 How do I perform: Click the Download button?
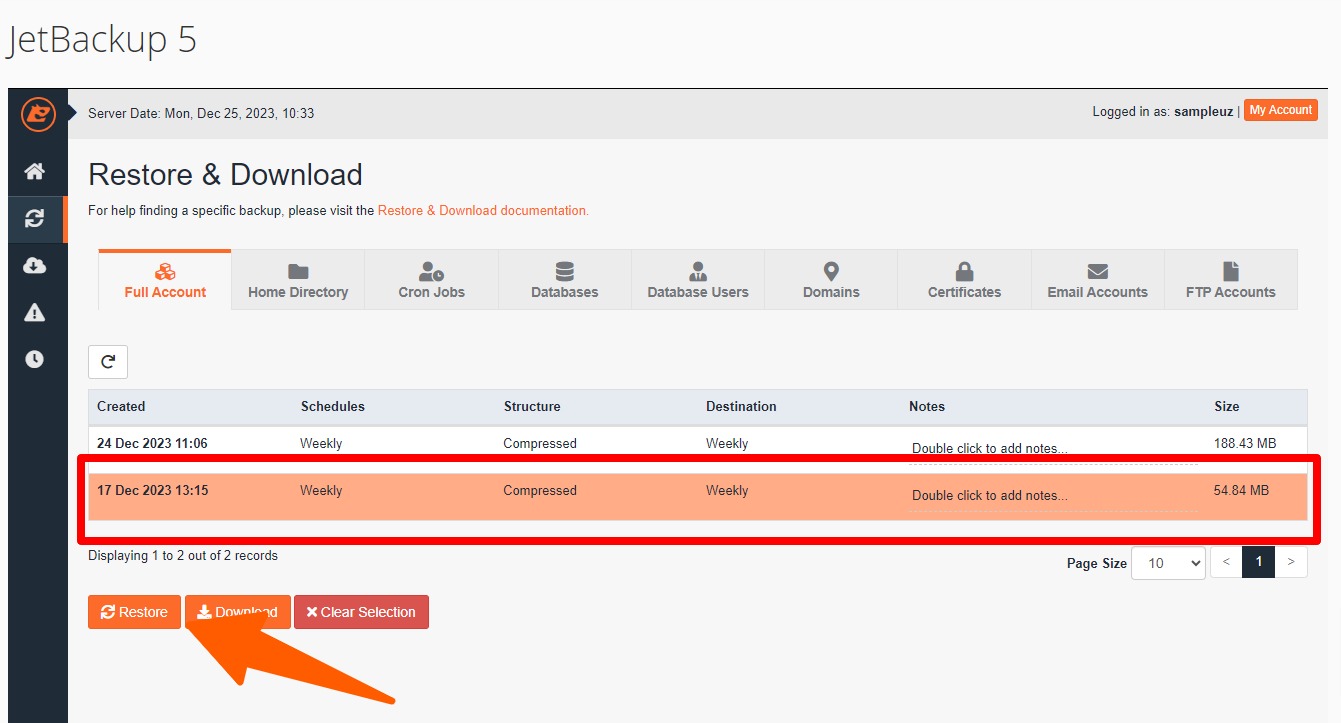tap(238, 612)
